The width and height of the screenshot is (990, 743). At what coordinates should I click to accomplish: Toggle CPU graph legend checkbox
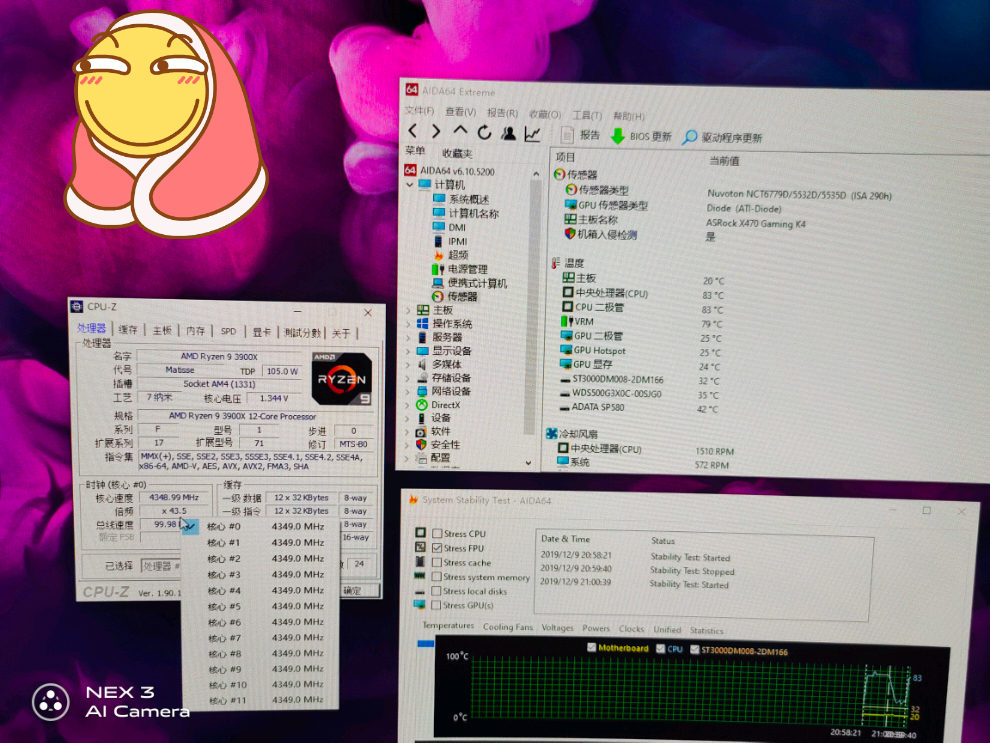660,648
